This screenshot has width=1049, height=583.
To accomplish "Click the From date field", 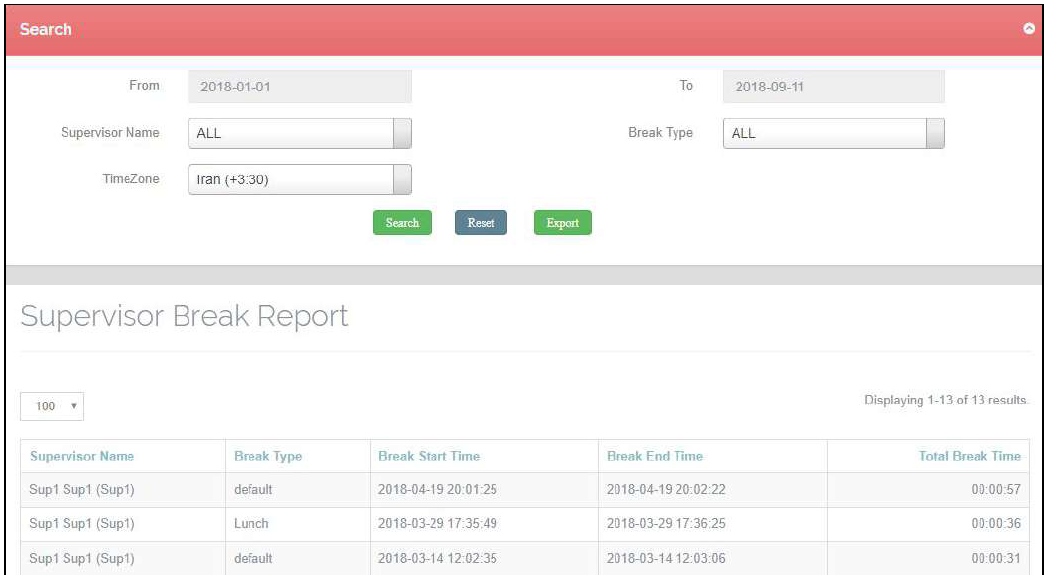I will pyautogui.click(x=299, y=87).
